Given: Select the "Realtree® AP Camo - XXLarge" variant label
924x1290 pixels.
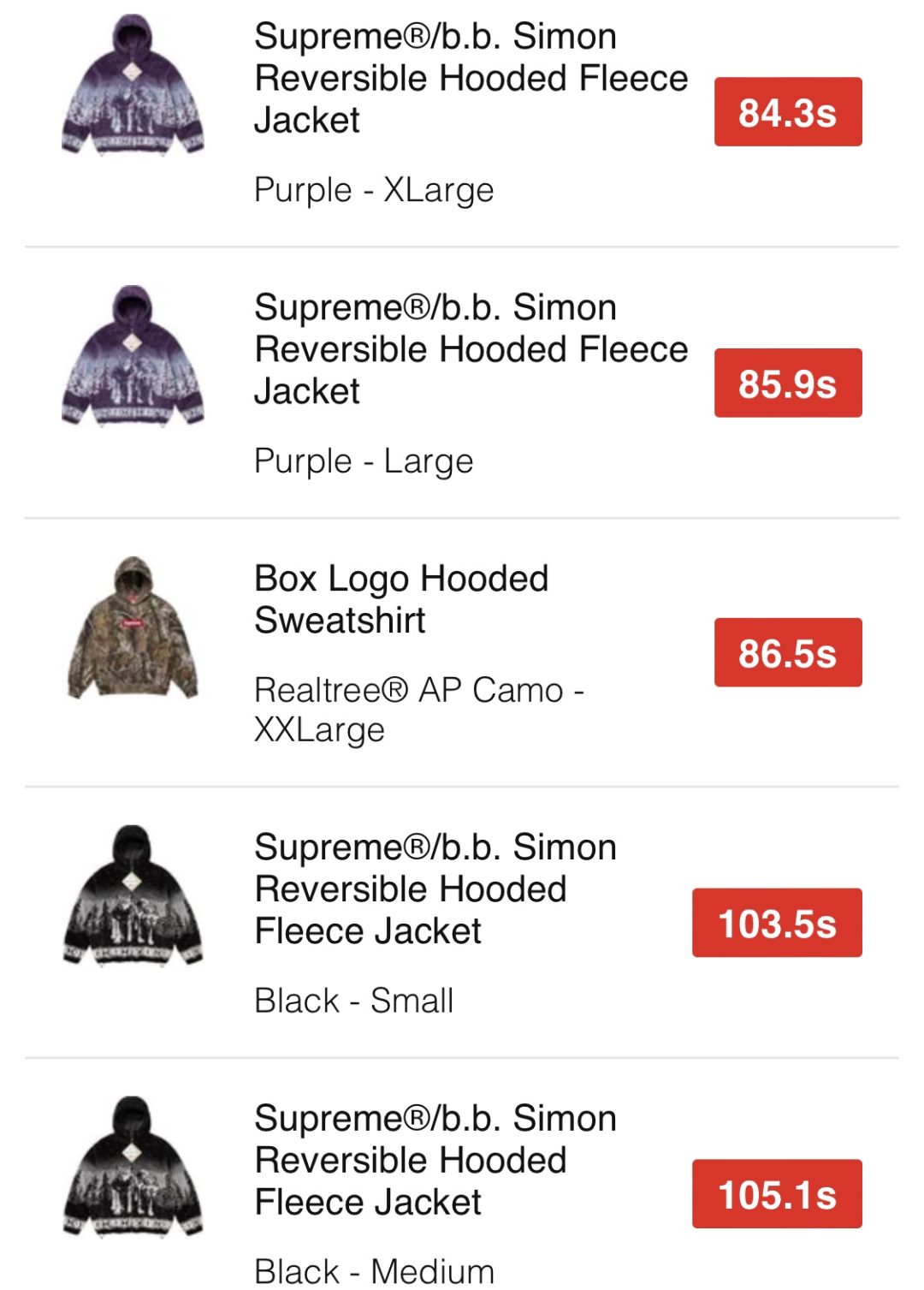Looking at the screenshot, I should click(x=418, y=710).
